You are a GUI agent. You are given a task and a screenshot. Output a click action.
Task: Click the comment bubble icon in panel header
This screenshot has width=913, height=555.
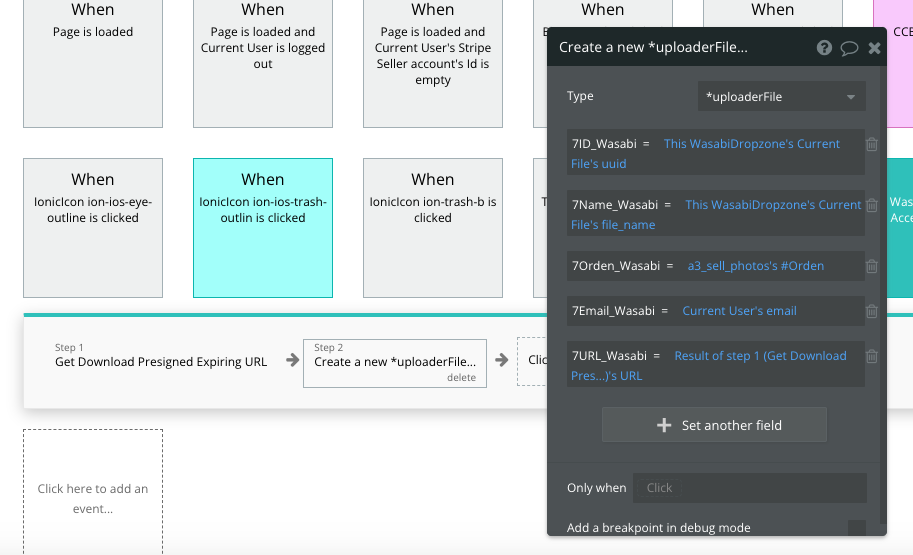pyautogui.click(x=849, y=48)
